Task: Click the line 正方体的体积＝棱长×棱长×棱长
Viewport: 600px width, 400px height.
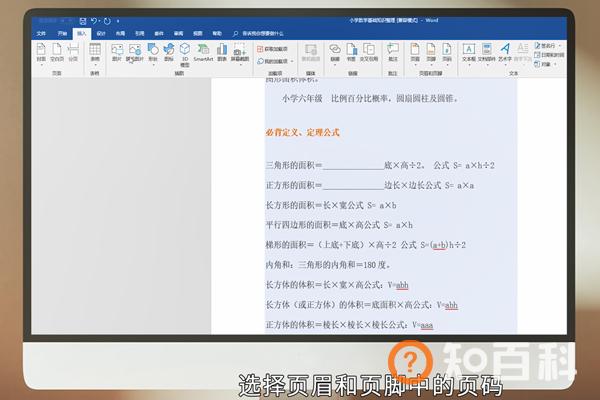Action: click(349, 325)
